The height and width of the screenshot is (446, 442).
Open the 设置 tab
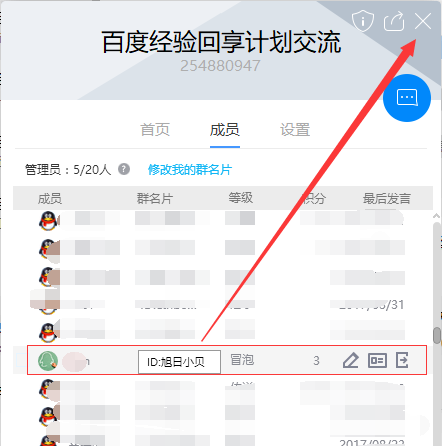(x=295, y=130)
